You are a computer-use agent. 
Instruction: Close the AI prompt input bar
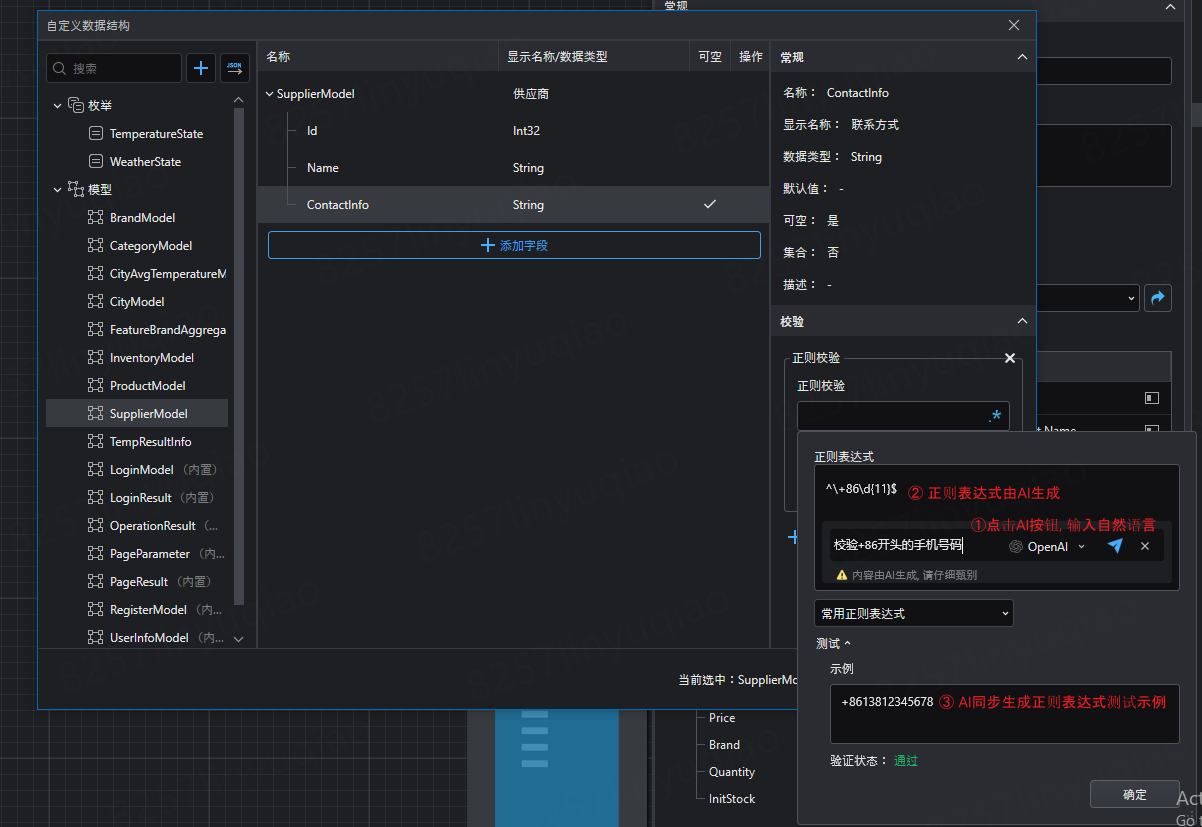point(1145,546)
